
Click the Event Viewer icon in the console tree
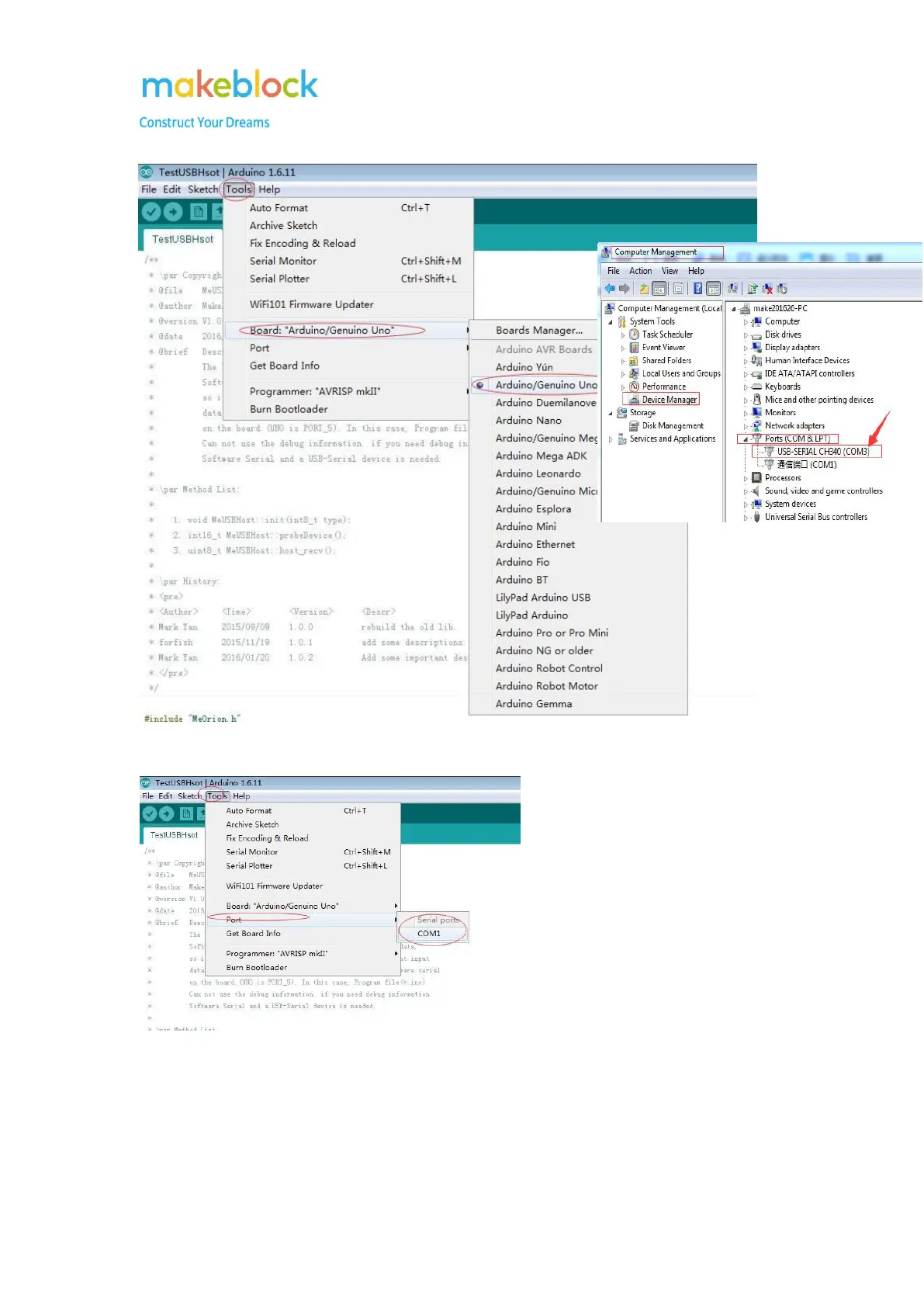coord(634,348)
